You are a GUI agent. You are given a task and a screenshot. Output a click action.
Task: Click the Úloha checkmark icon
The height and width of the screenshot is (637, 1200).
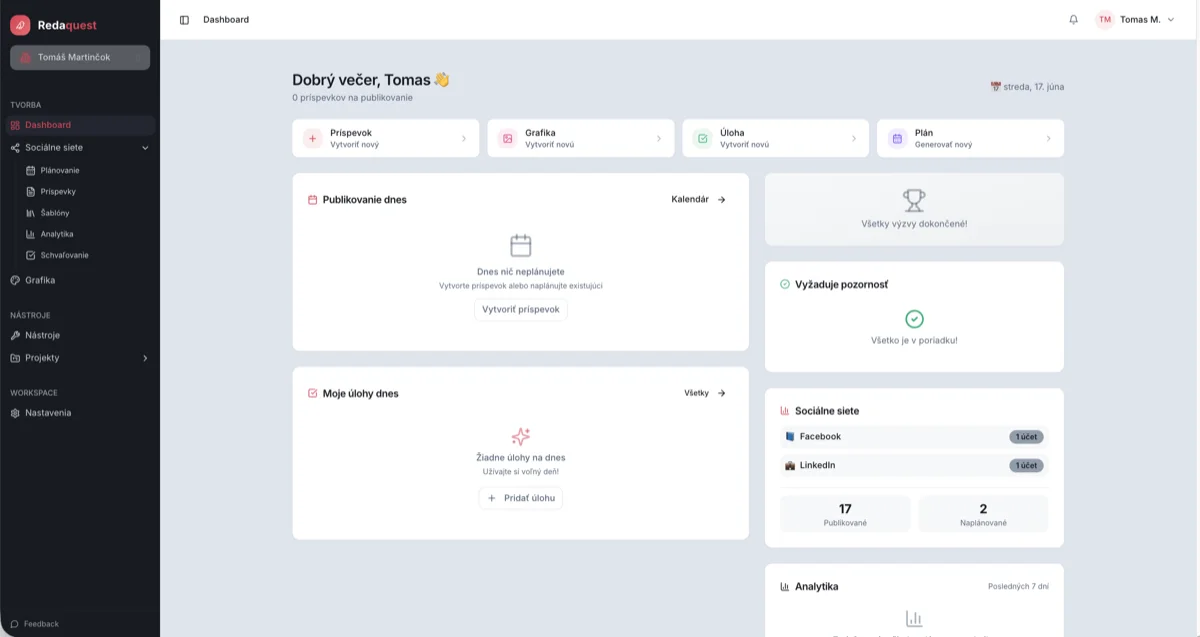pos(702,138)
